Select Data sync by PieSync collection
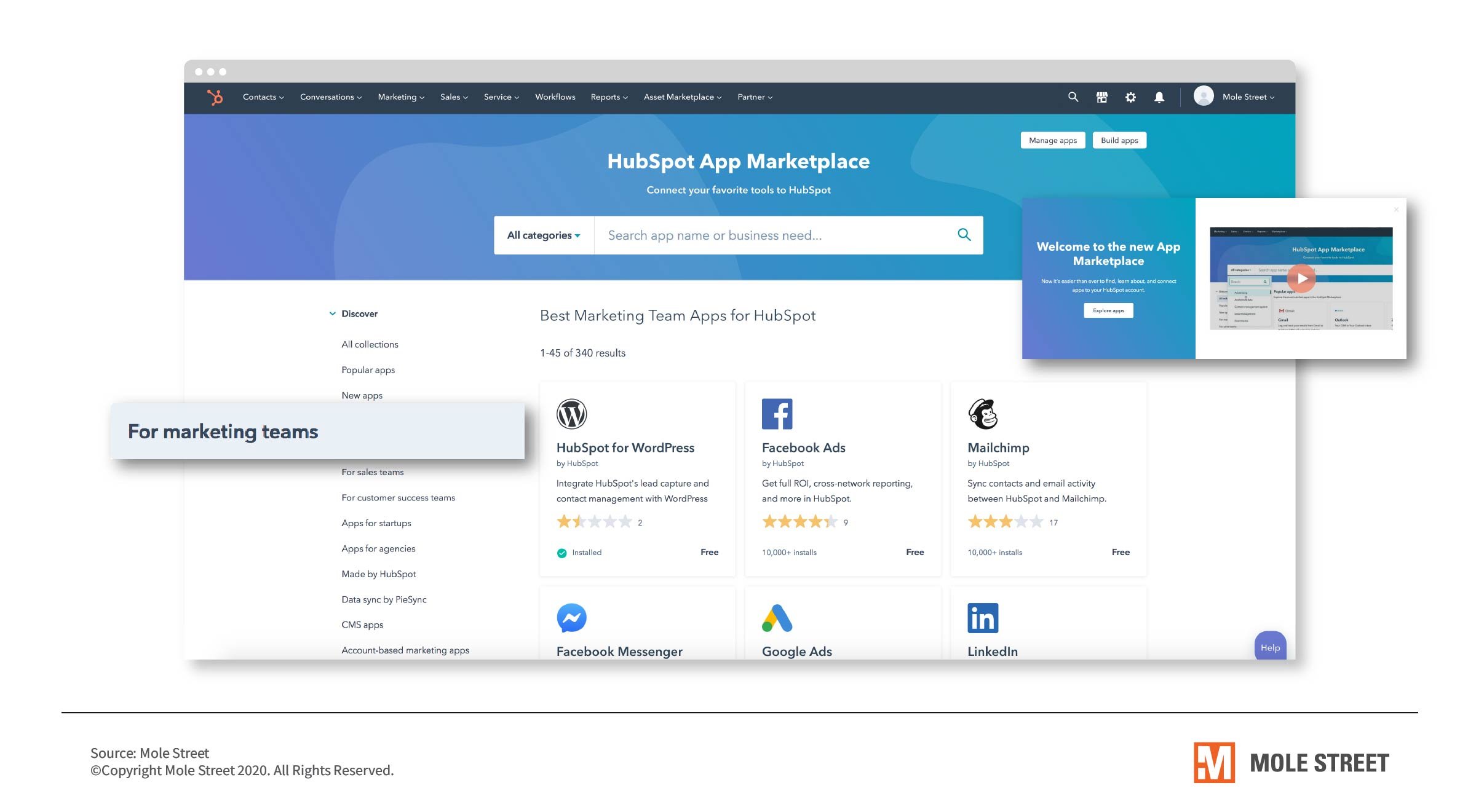Image resolution: width=1476 pixels, height=812 pixels. 384,599
